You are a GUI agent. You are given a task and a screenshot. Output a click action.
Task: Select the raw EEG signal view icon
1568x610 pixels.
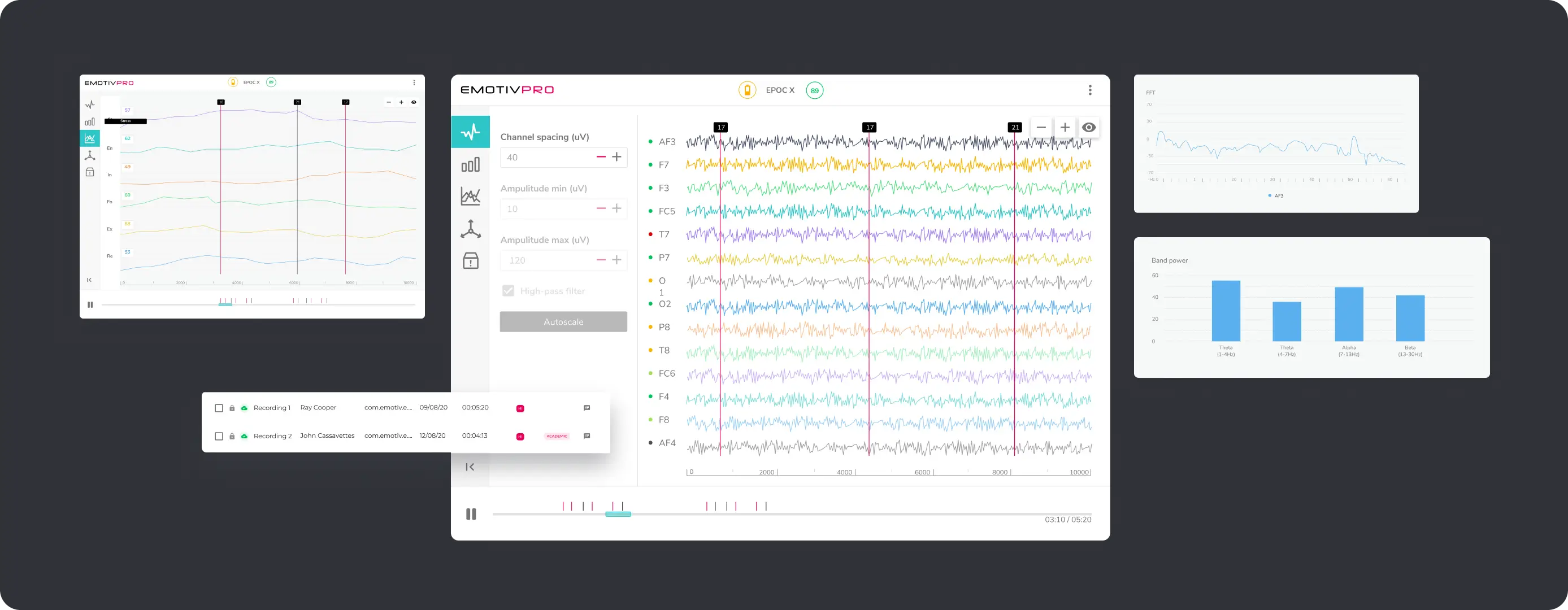(471, 132)
